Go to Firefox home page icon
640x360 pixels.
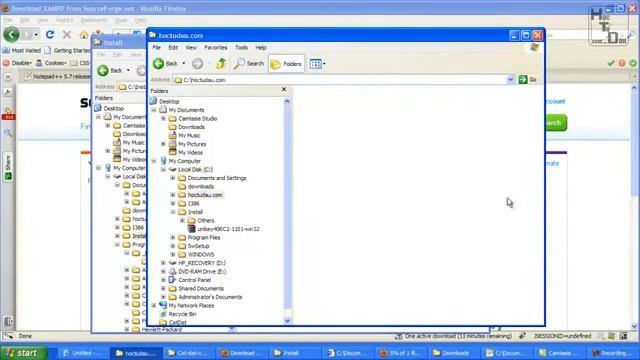tap(84, 35)
